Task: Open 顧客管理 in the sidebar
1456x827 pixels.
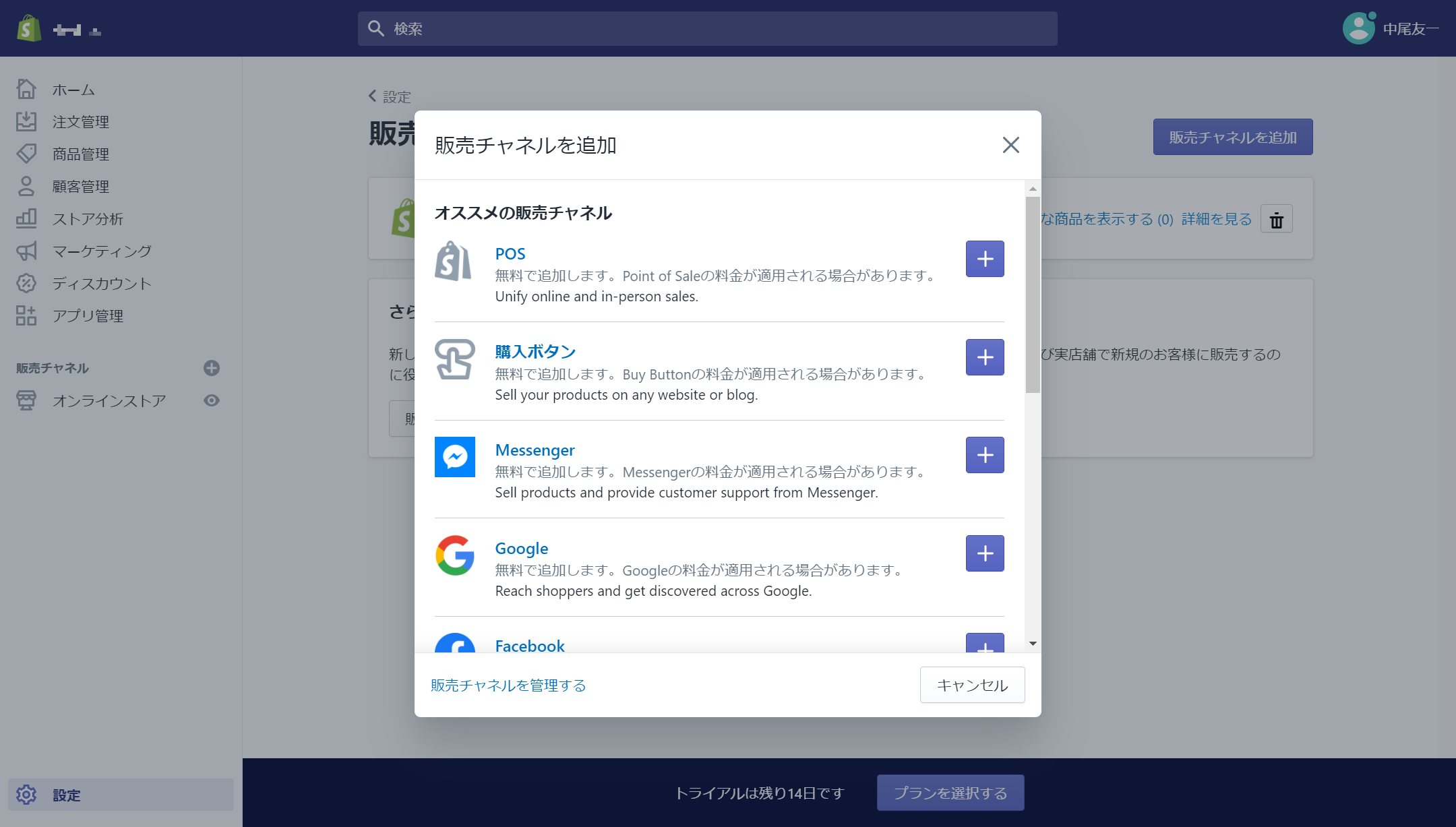Action: tap(81, 187)
